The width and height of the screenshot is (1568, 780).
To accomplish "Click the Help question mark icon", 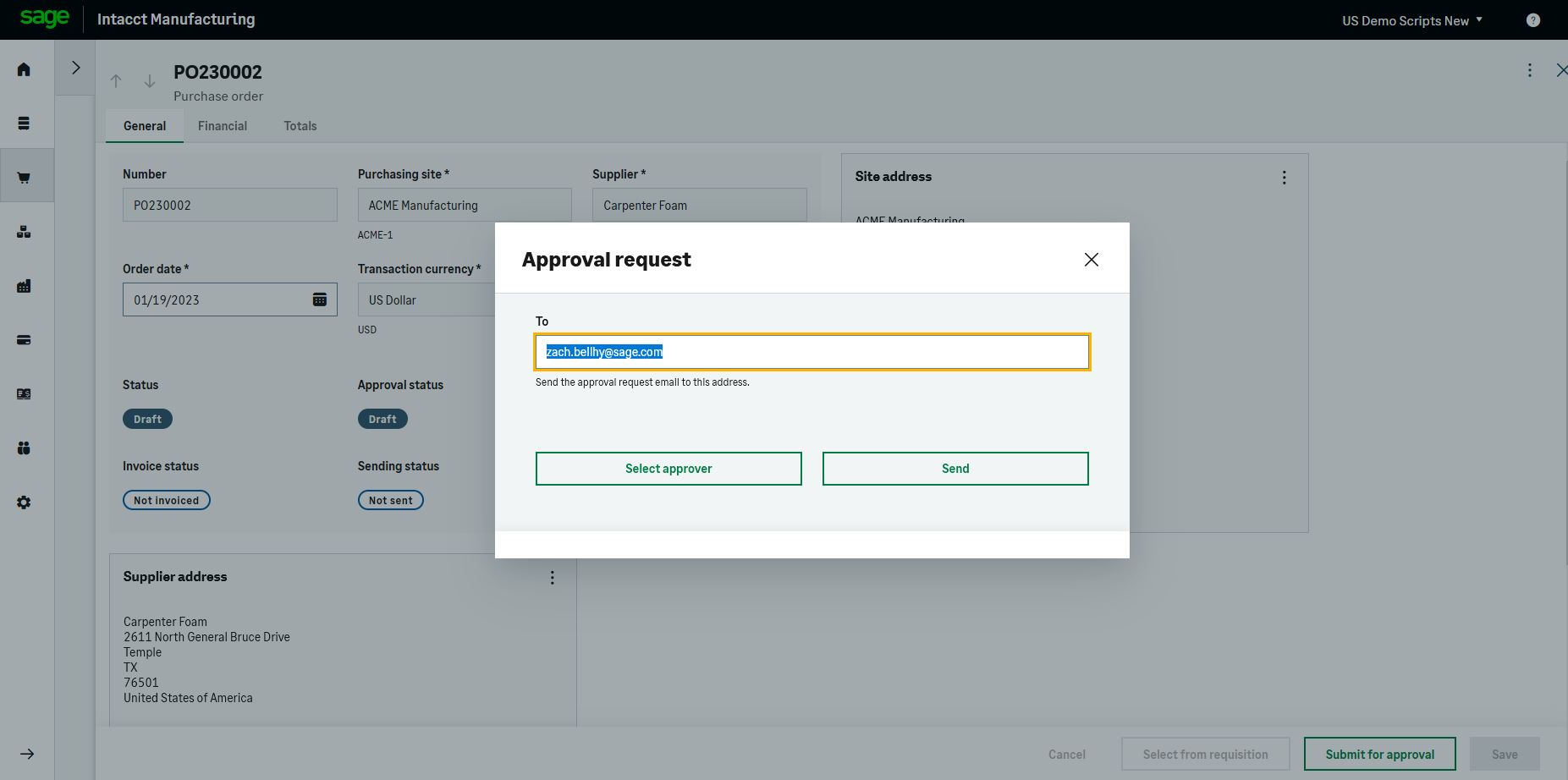I will click(x=1532, y=19).
